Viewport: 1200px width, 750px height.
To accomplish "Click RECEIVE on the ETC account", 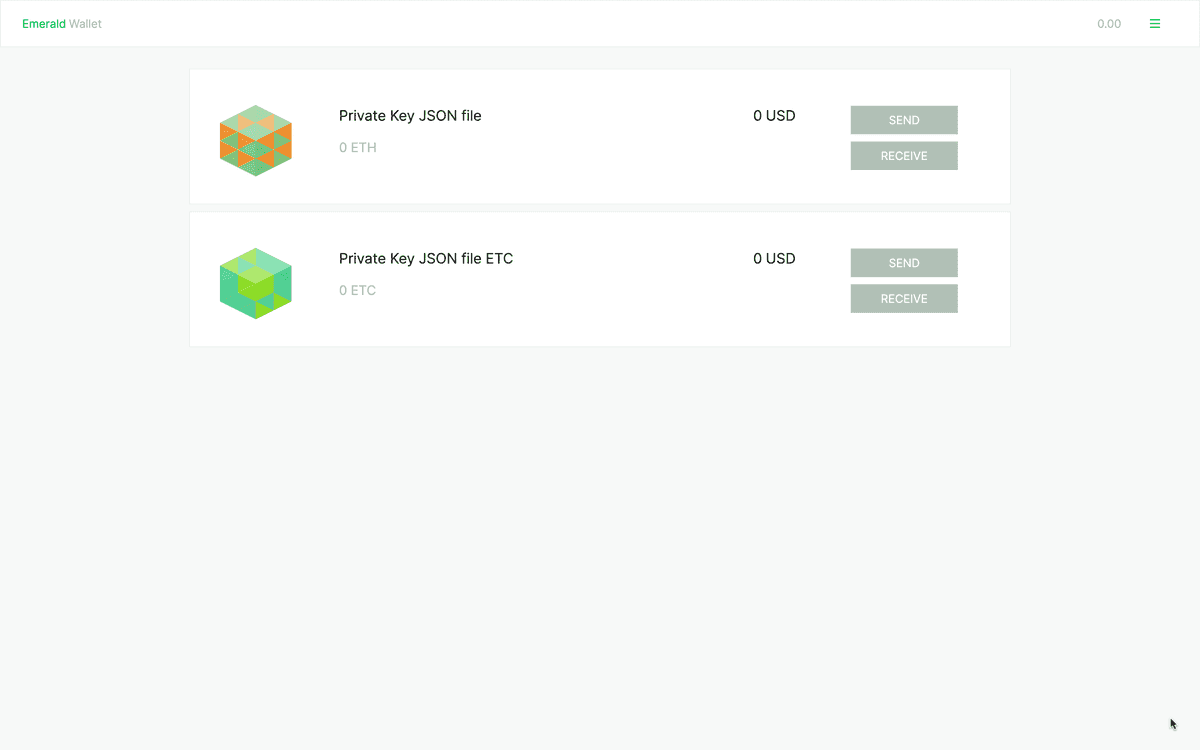I will [x=903, y=298].
